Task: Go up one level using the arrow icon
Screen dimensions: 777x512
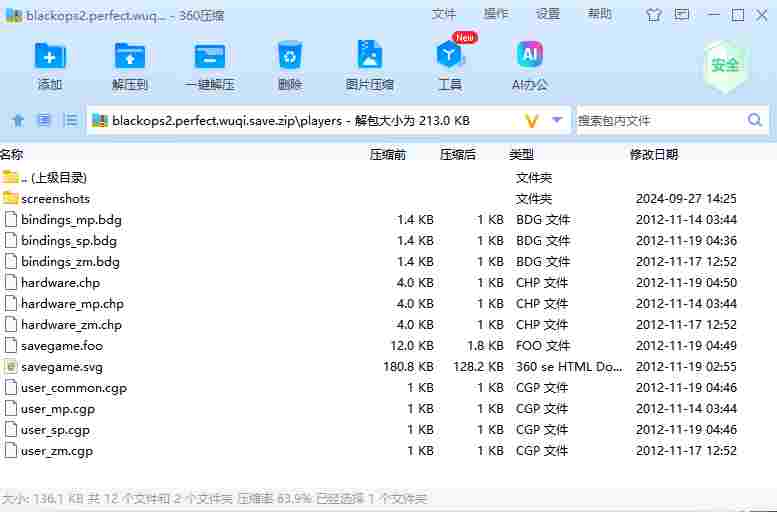Action: [x=18, y=120]
